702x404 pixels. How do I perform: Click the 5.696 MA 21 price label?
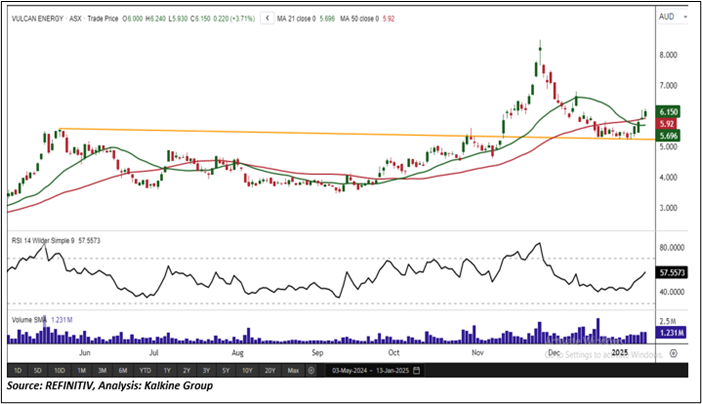[668, 136]
